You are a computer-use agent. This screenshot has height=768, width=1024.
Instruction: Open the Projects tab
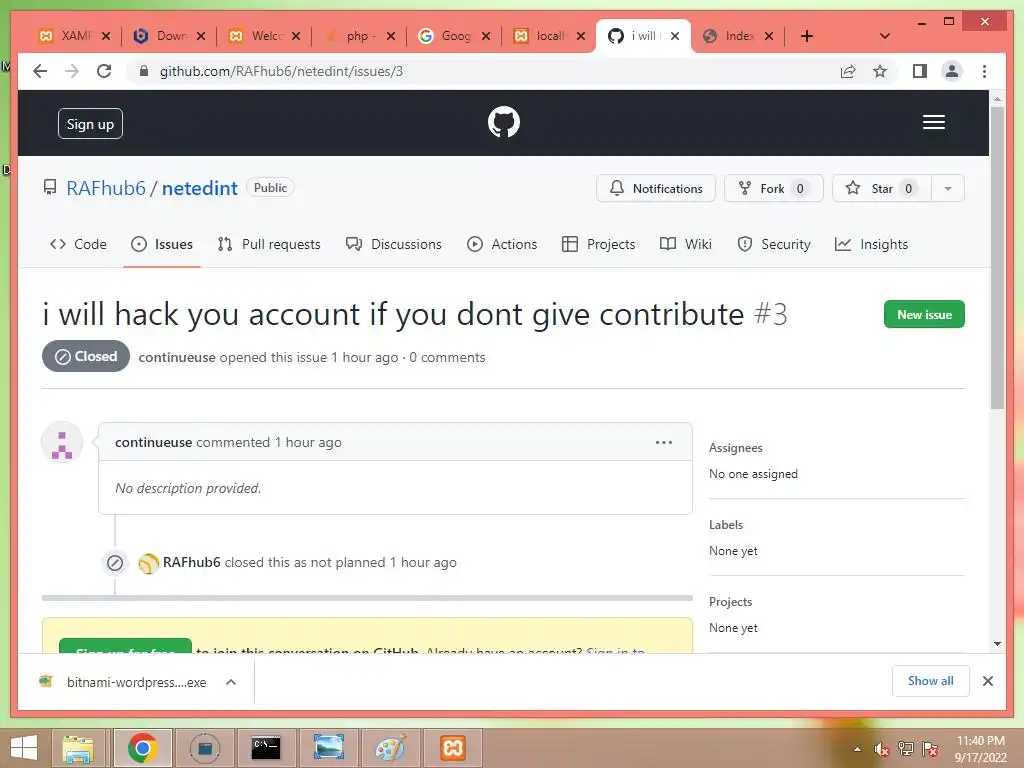(x=598, y=244)
